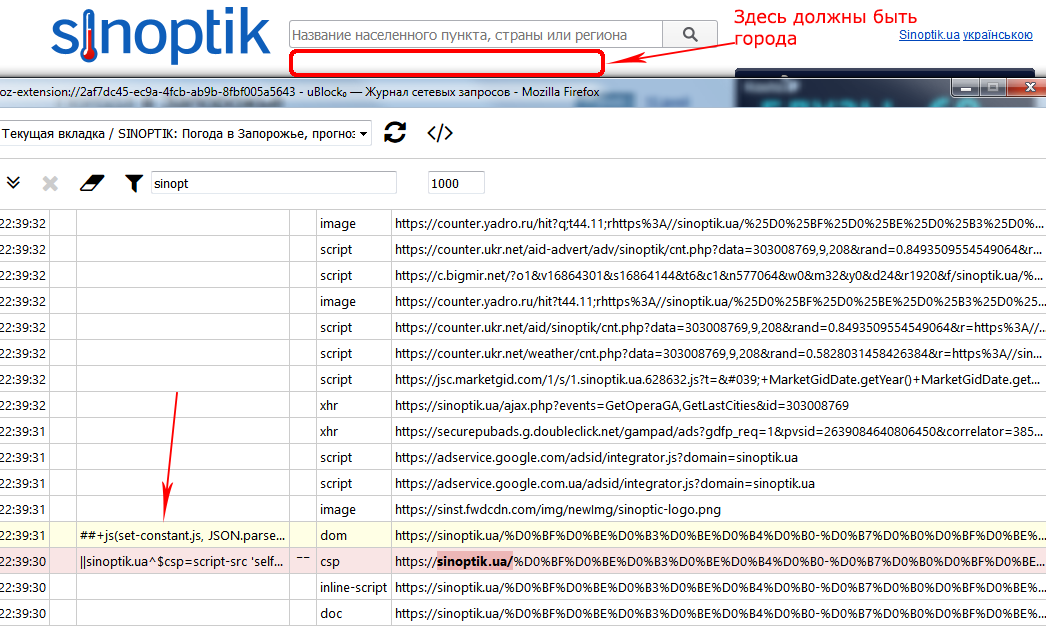Click the grey X clear-logger icon
This screenshot has width=1046, height=626.
tap(50, 183)
